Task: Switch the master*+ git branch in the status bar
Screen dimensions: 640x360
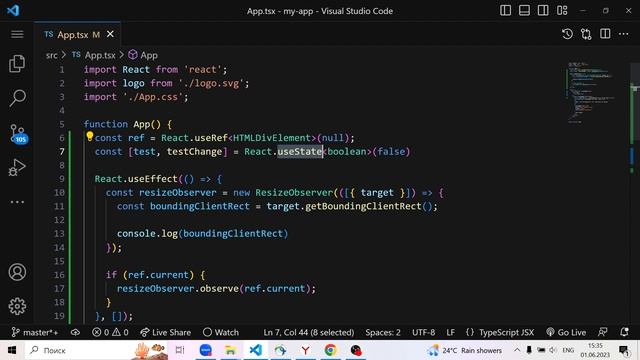Action: click(35, 332)
